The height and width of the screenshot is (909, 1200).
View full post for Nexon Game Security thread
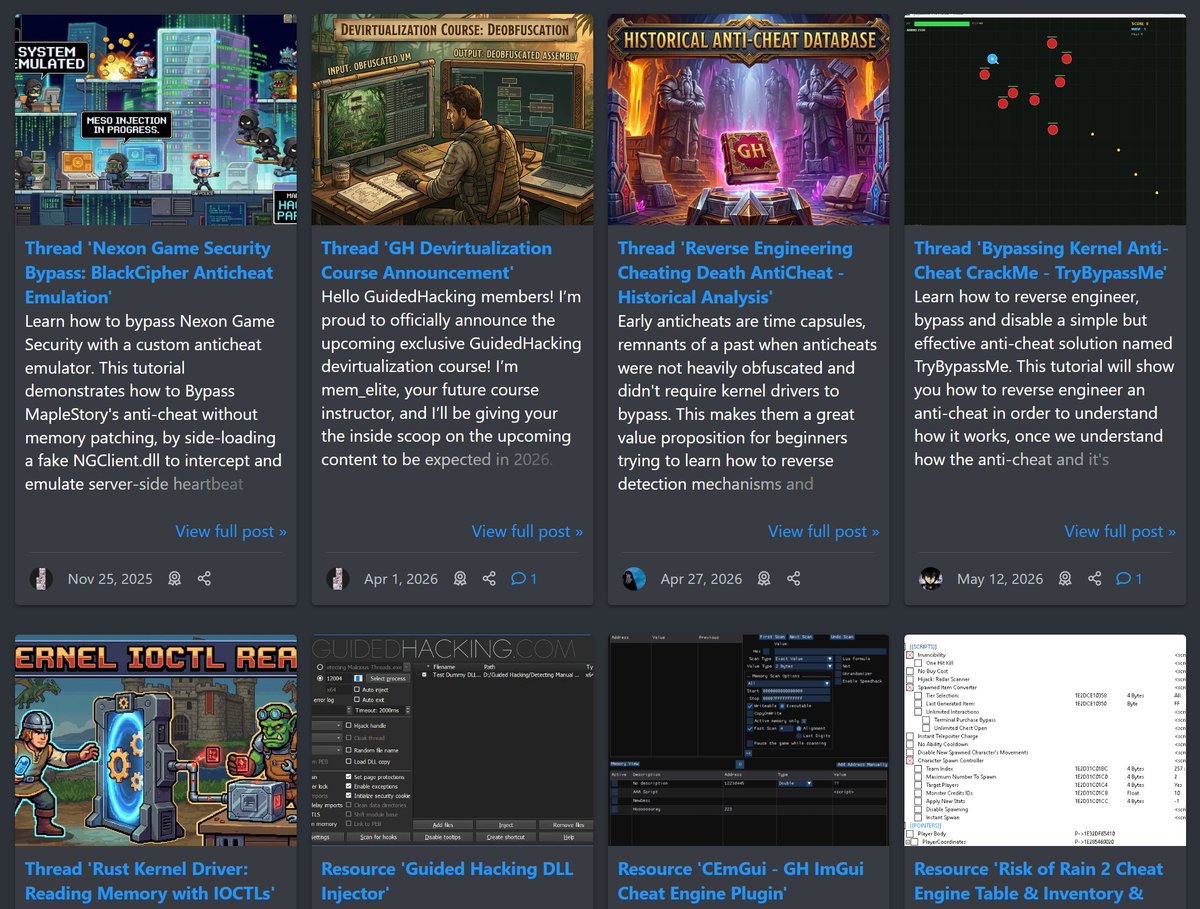point(231,532)
